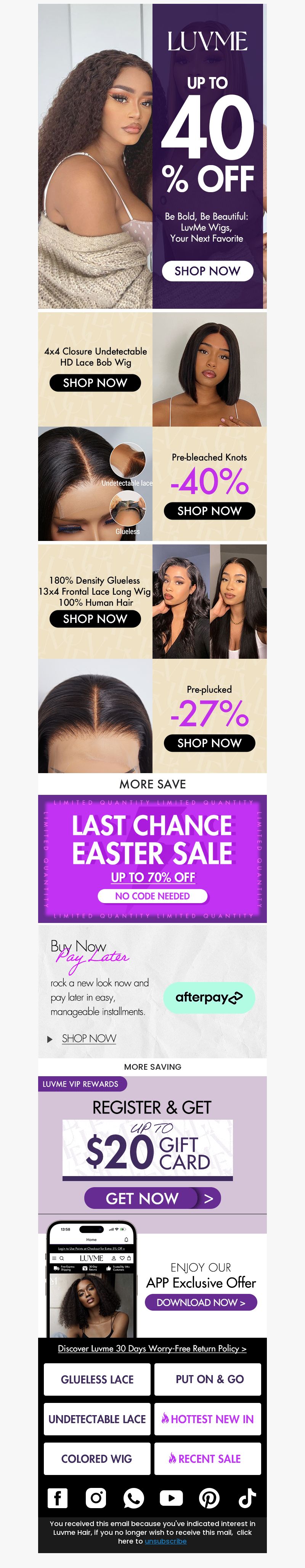Image resolution: width=305 pixels, height=1568 pixels.
Task: Select the GLUELESS LACE category
Action: click(97, 1379)
